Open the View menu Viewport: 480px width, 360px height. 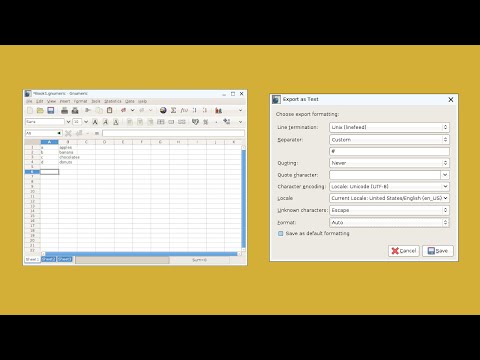coord(51,101)
